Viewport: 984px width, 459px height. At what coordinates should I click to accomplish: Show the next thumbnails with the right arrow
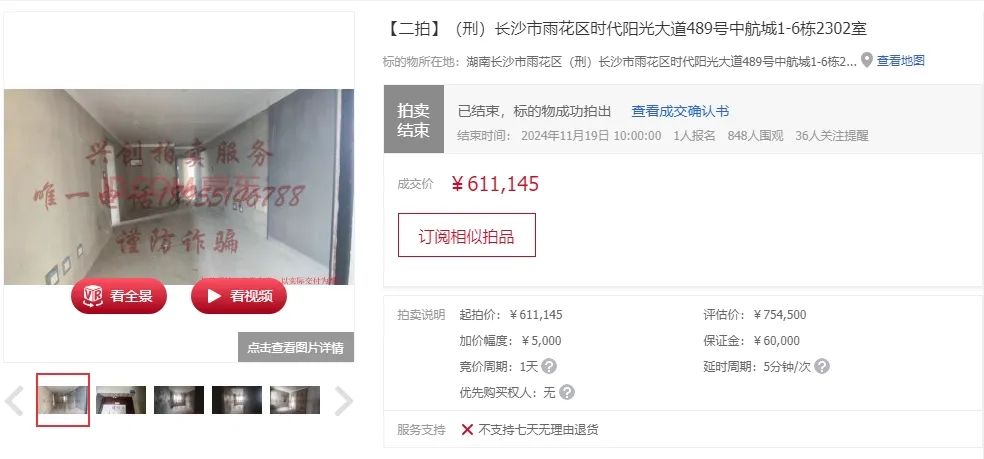coord(343,401)
